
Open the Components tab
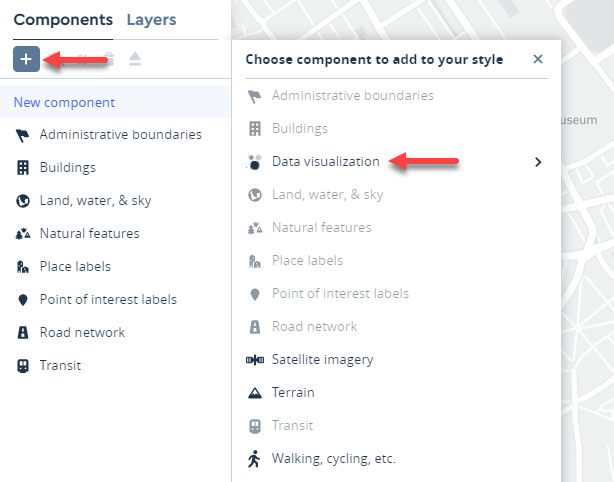click(x=63, y=20)
